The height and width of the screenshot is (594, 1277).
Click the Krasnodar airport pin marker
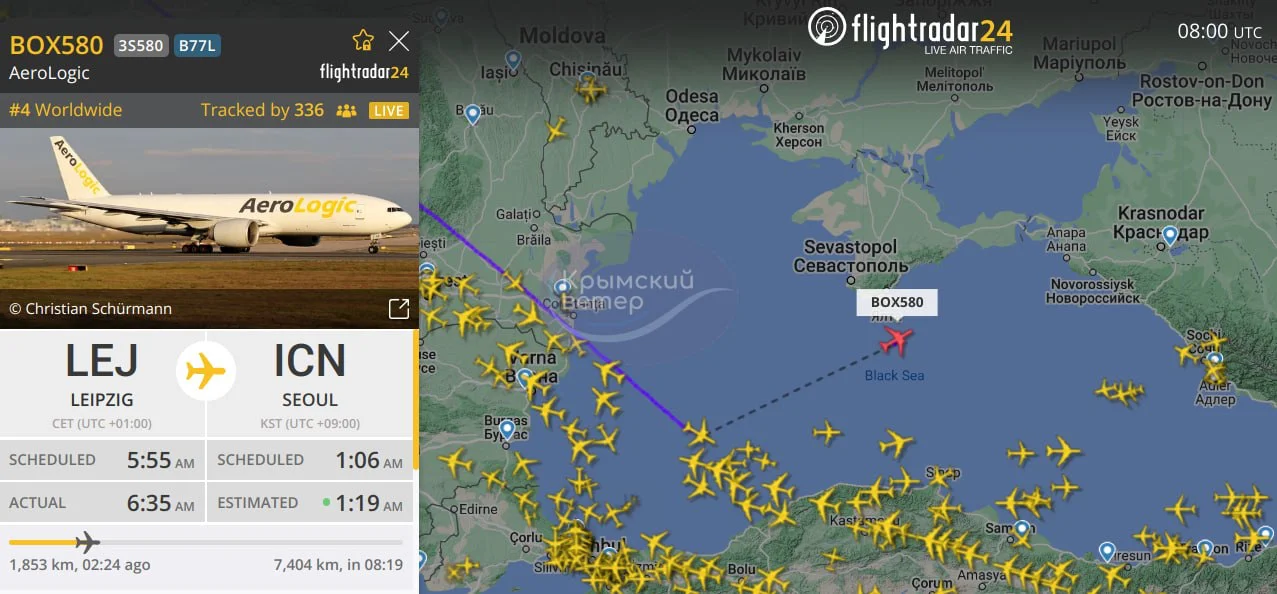[1169, 237]
